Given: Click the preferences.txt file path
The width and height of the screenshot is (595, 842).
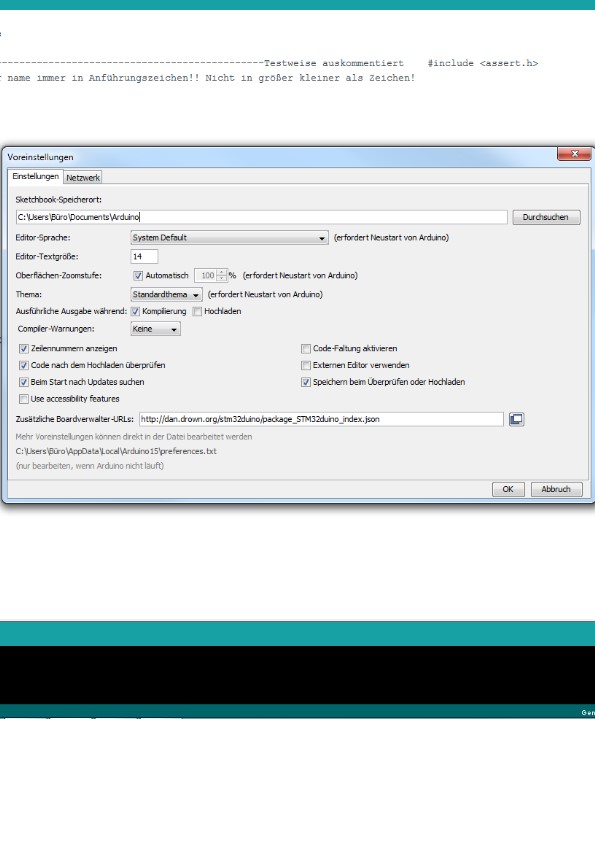Looking at the screenshot, I should (x=116, y=451).
